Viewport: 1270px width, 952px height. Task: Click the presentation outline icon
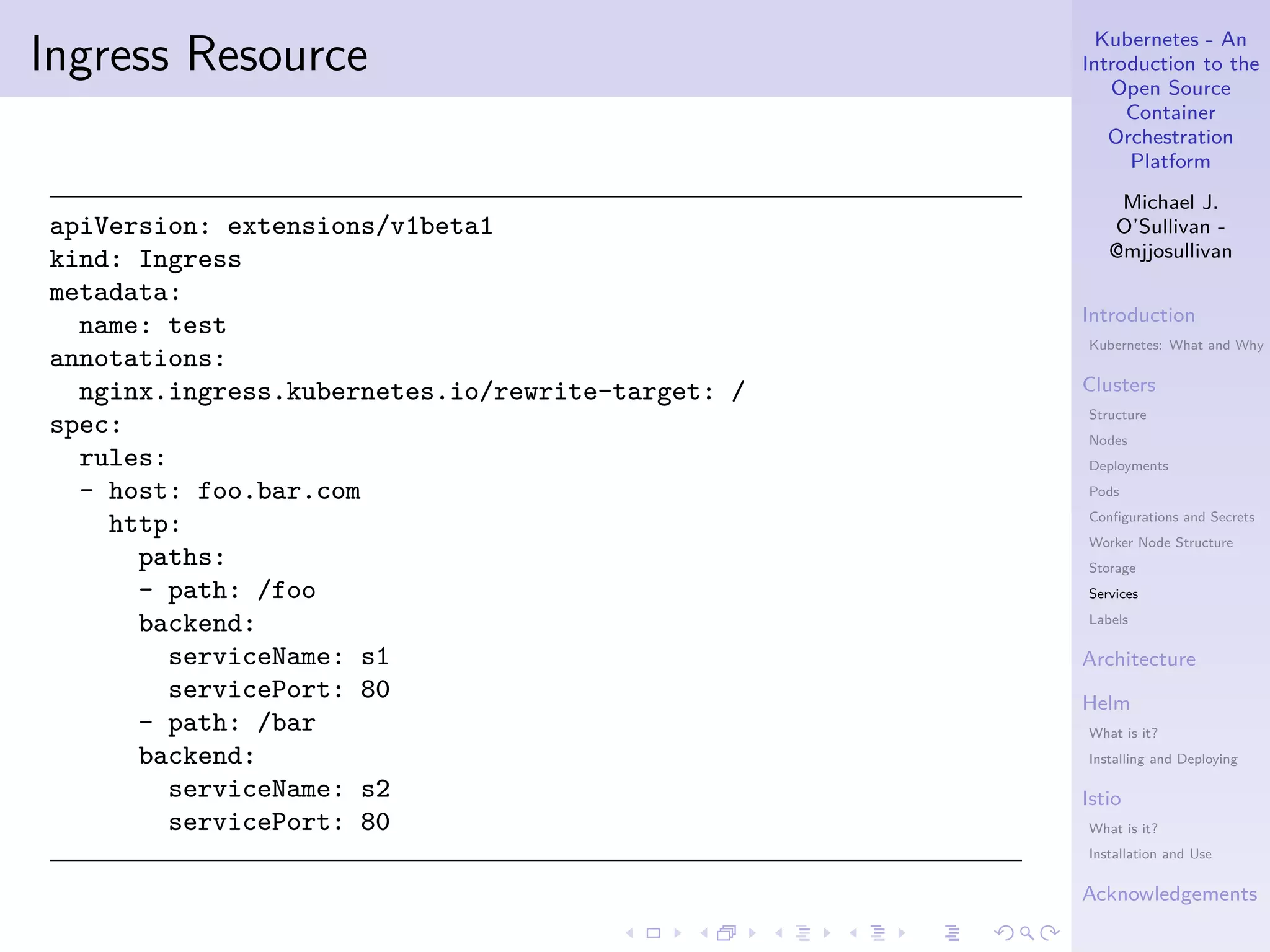[x=952, y=933]
